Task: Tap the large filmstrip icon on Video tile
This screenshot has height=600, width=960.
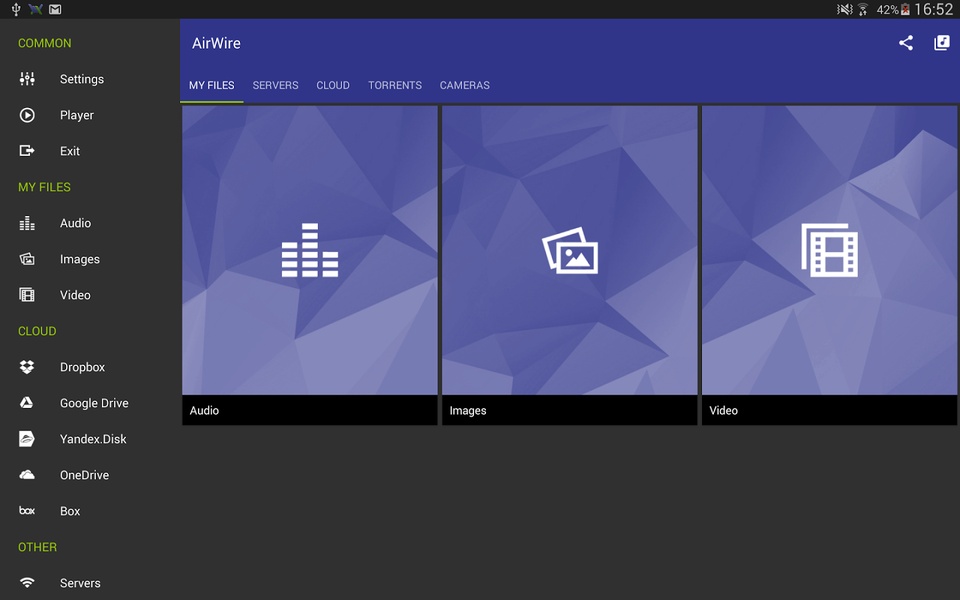Action: [x=830, y=250]
